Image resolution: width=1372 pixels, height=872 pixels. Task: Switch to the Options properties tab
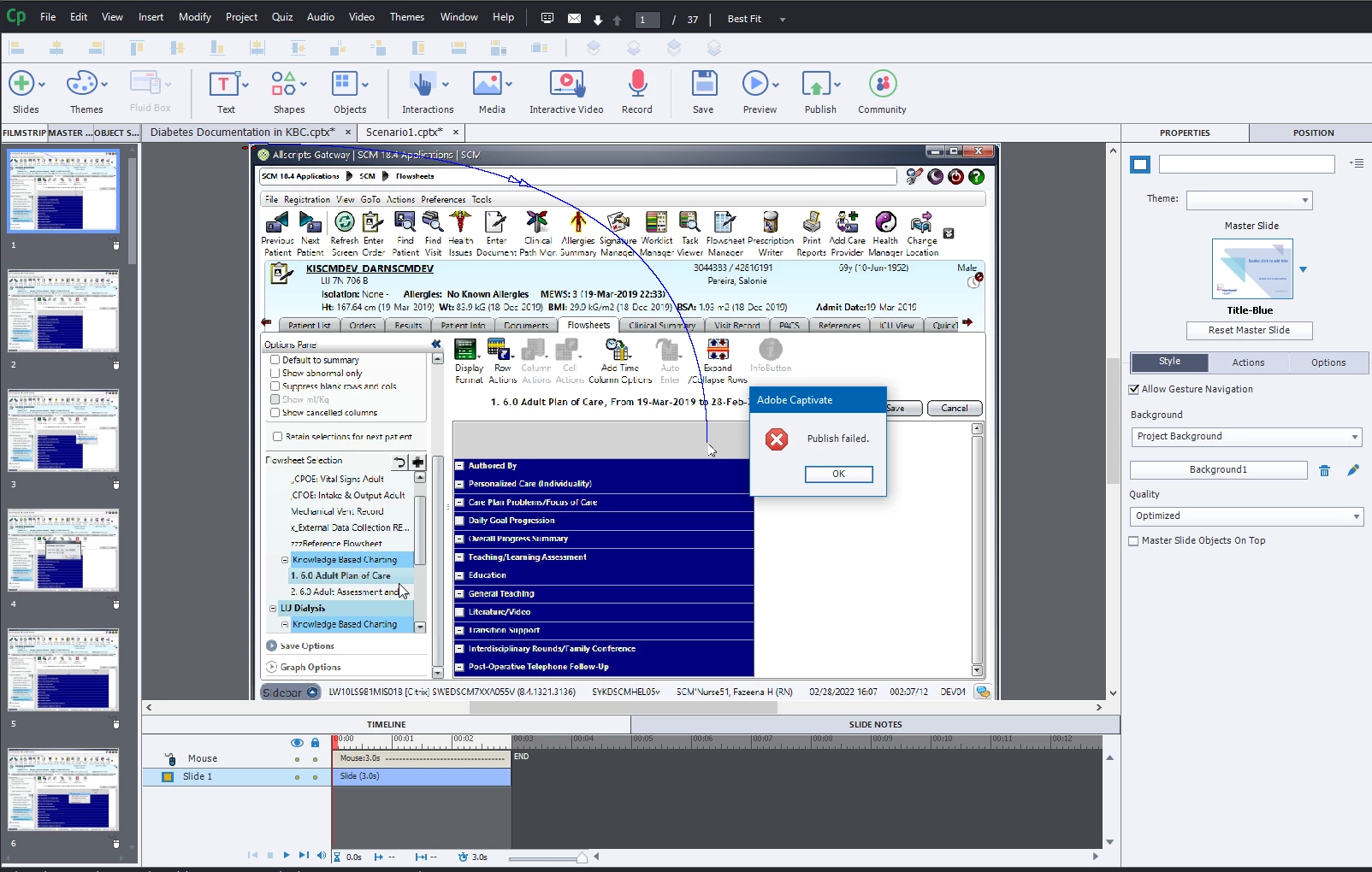pyautogui.click(x=1328, y=362)
